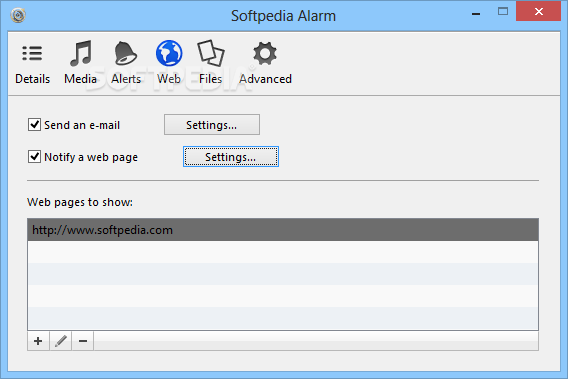Open the Advanced gear icon
The width and height of the screenshot is (568, 379).
(265, 54)
